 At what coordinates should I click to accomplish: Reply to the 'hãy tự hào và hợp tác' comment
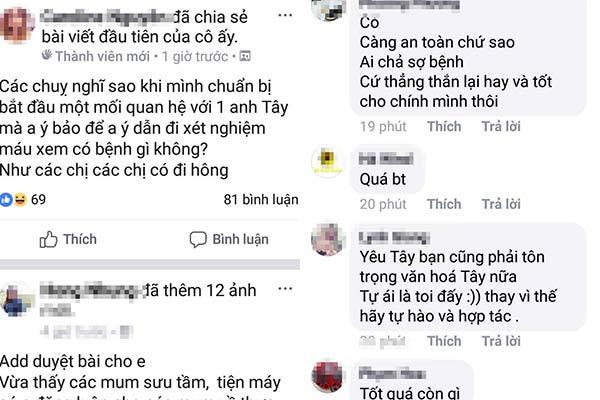pos(501,341)
